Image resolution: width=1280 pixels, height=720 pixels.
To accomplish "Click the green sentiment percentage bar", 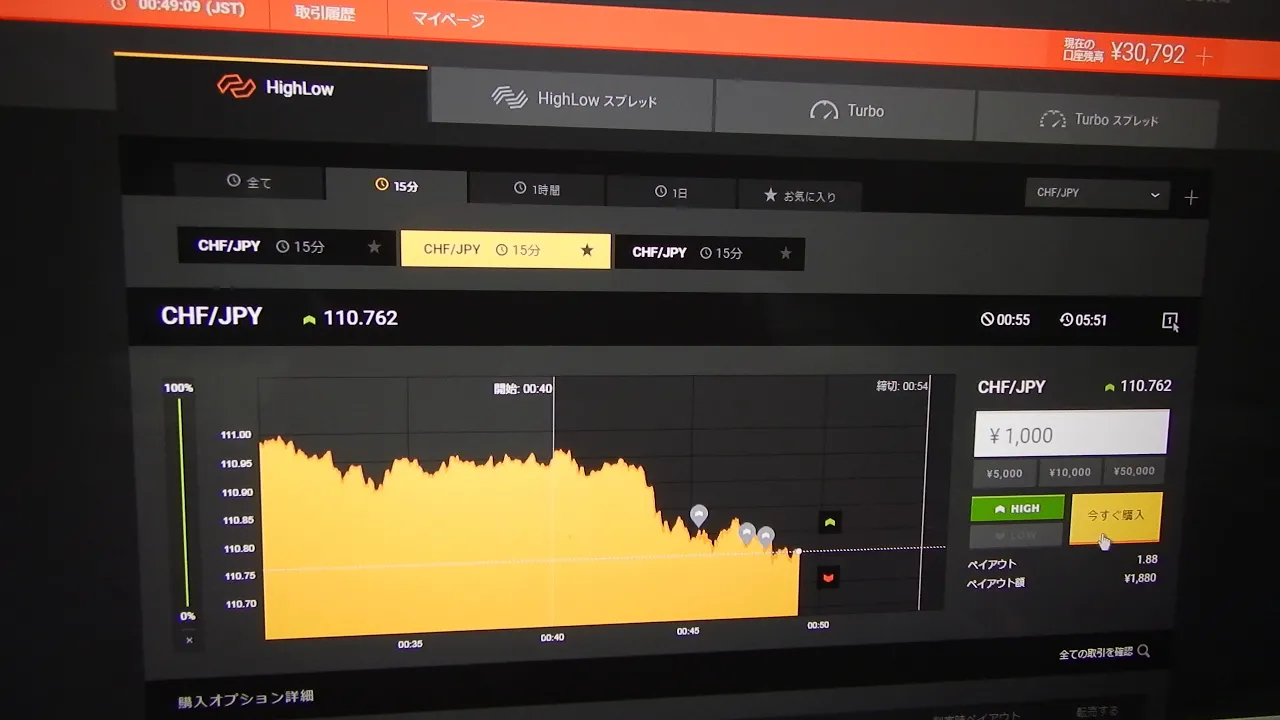I will (182, 503).
